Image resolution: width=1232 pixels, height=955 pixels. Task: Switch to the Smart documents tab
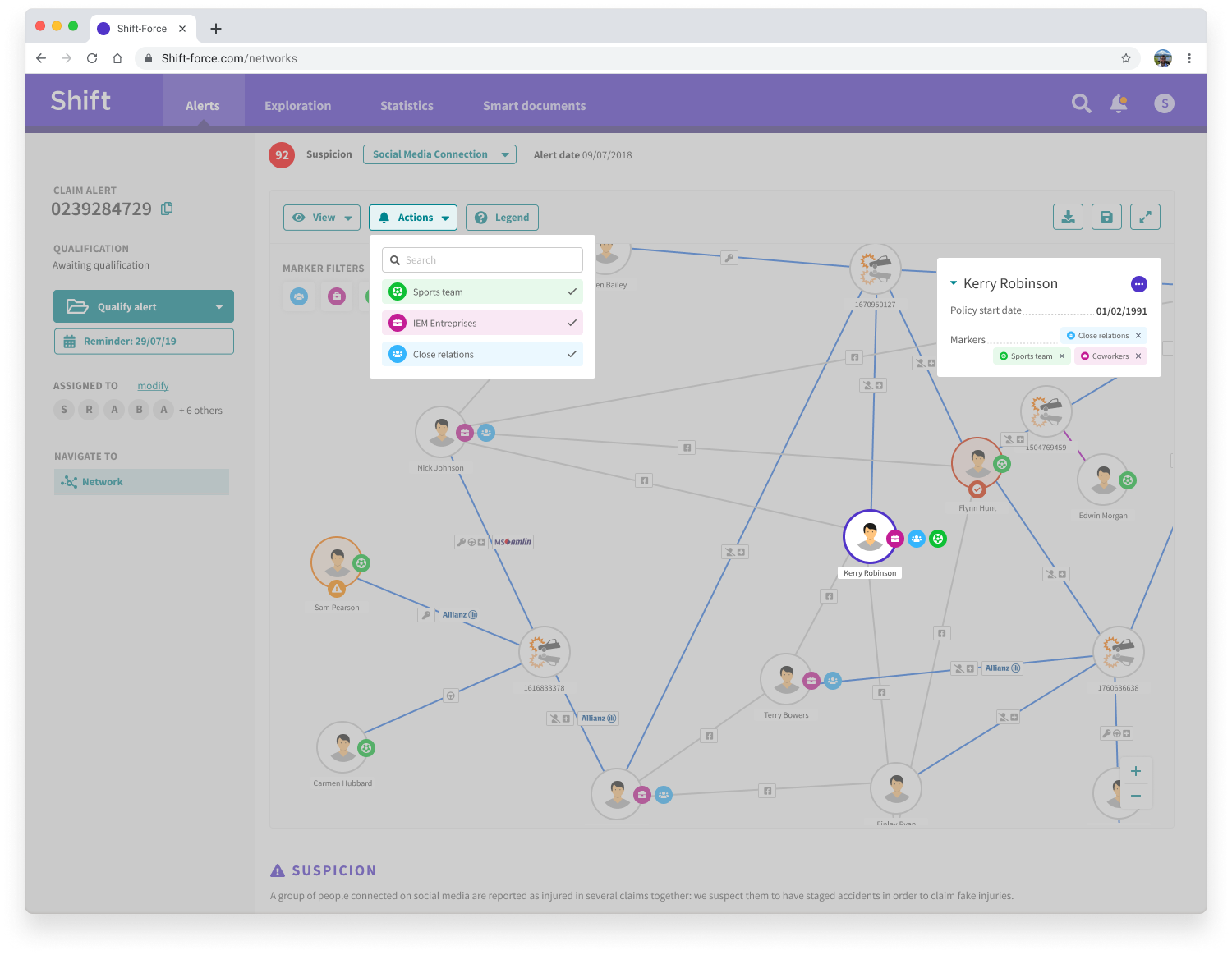click(535, 106)
